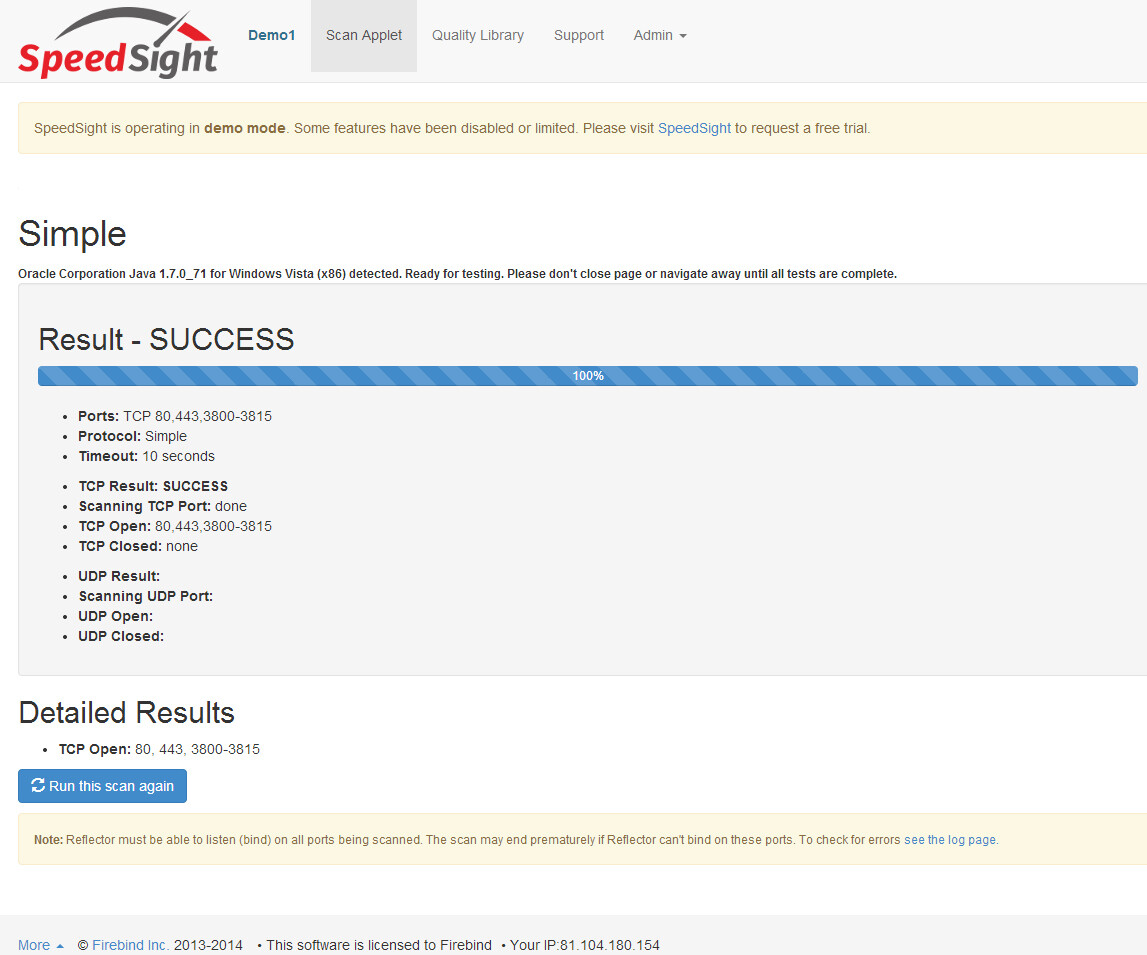Open the Admin dropdown menu
Image resolution: width=1147 pixels, height=955 pixels.
click(x=659, y=35)
